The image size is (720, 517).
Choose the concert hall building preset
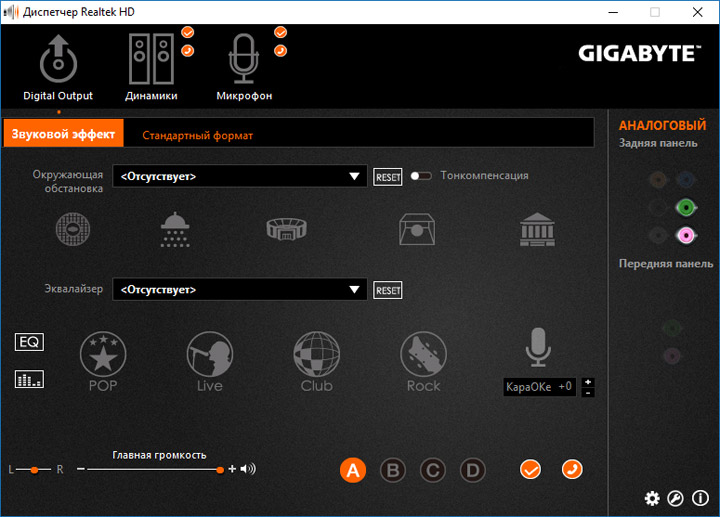tap(537, 229)
